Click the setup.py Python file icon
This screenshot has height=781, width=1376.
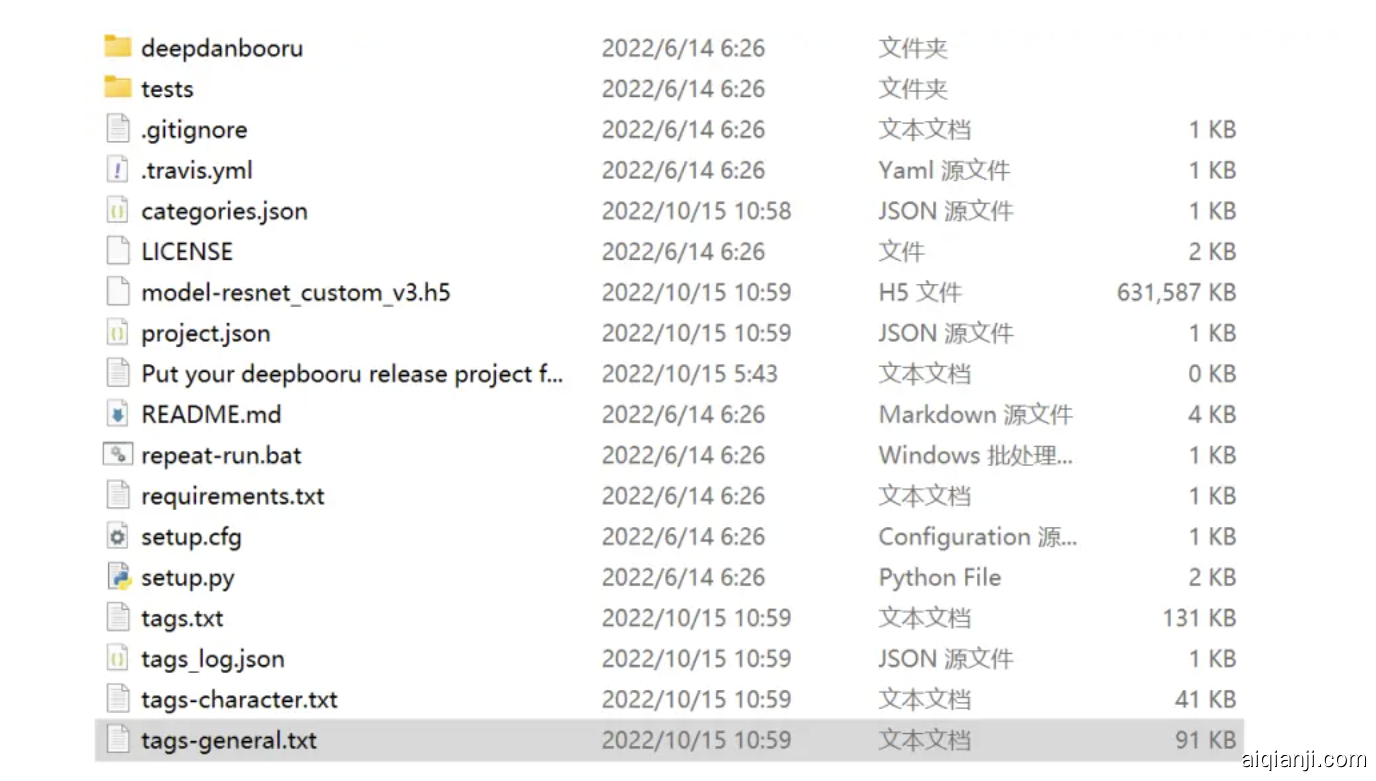[118, 577]
